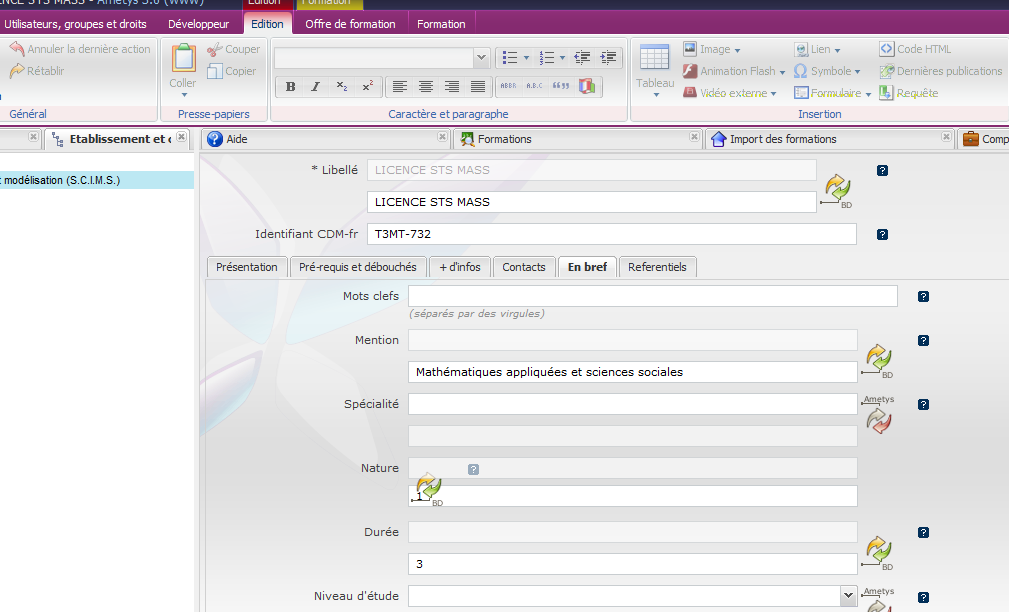Expand the Niveau d'étude dropdown
This screenshot has width=1009, height=612.
(x=848, y=595)
